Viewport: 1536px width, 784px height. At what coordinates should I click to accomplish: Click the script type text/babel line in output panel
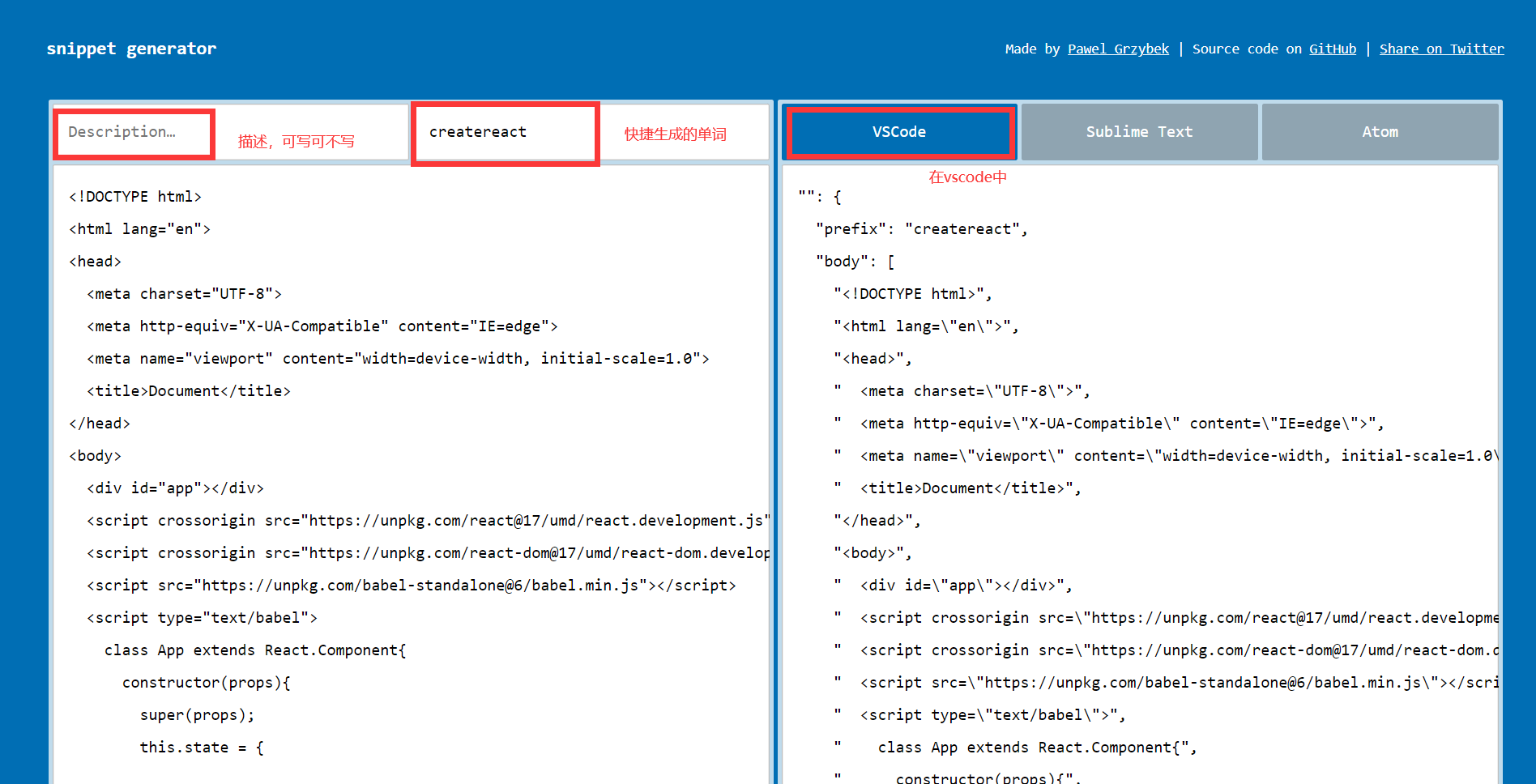tap(979, 715)
